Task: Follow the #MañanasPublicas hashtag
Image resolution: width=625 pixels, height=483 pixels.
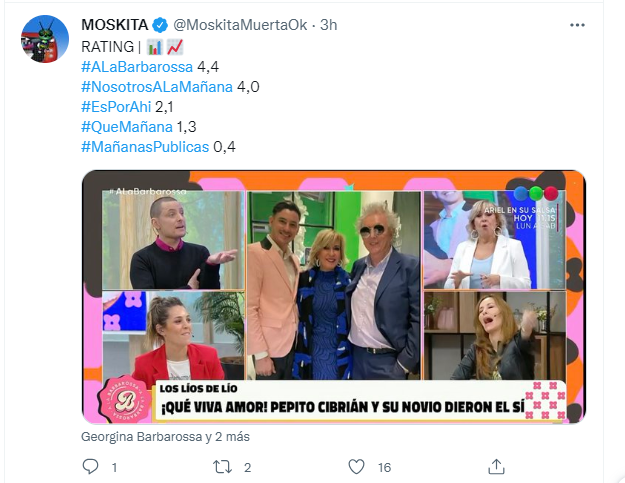Action: (x=145, y=147)
